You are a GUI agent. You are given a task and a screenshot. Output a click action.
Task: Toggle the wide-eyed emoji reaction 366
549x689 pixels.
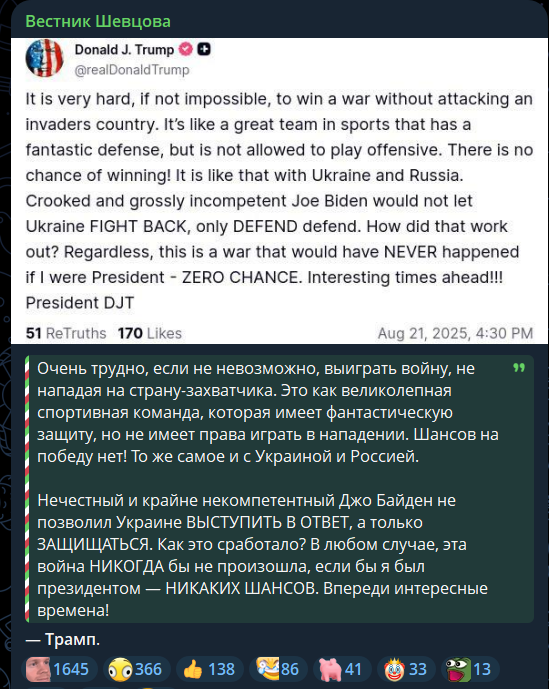click(x=135, y=669)
